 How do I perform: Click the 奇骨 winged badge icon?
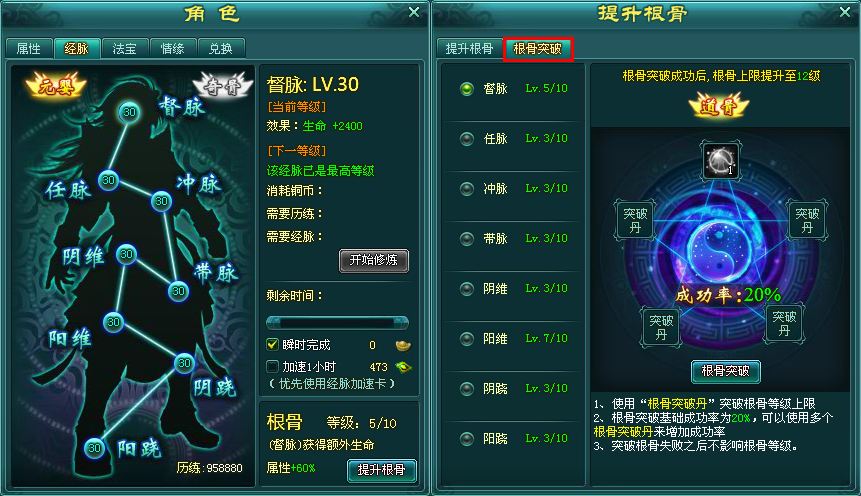[x=223, y=85]
